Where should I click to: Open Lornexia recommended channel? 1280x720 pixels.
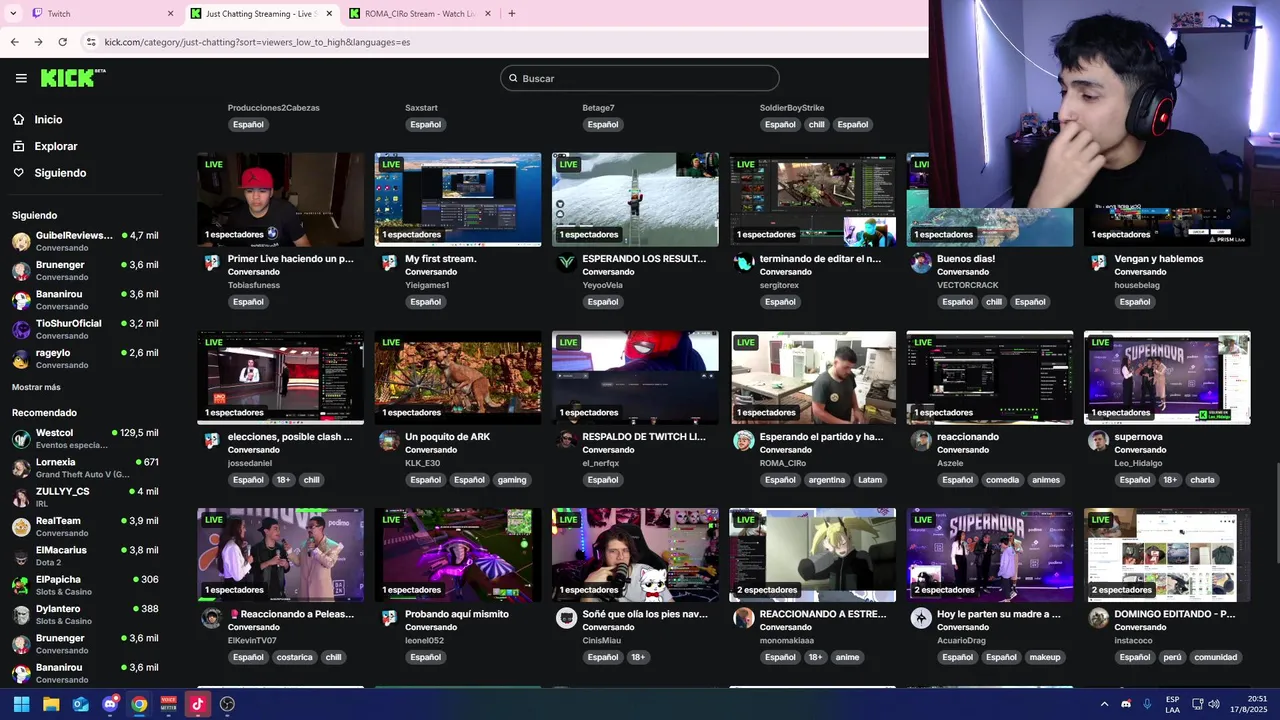(x=85, y=468)
